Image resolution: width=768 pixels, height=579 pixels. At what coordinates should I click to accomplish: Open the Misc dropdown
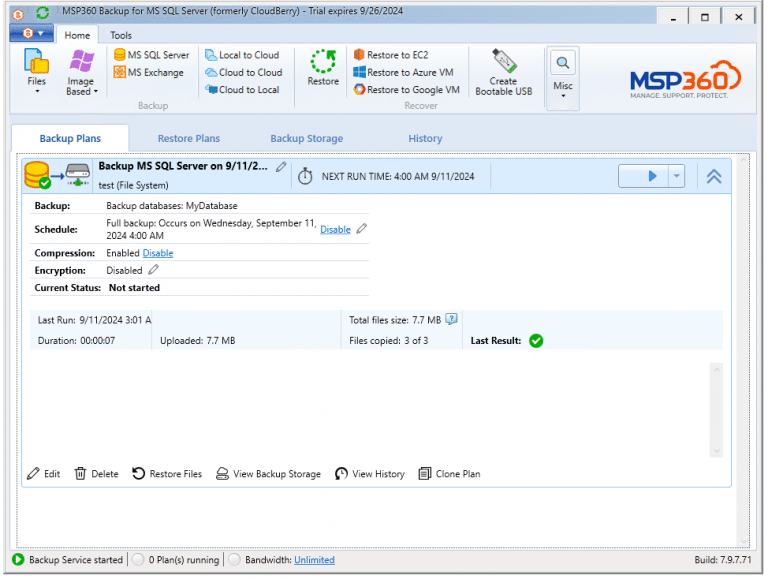[563, 77]
